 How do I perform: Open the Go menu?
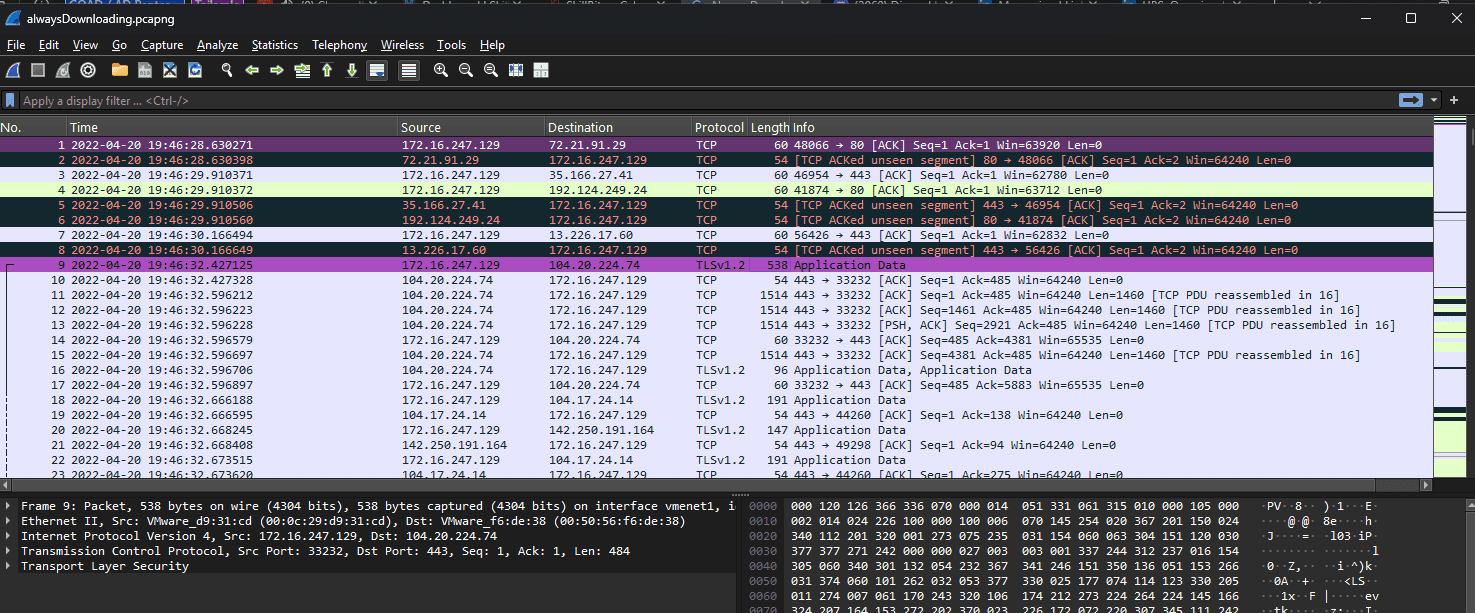(119, 45)
